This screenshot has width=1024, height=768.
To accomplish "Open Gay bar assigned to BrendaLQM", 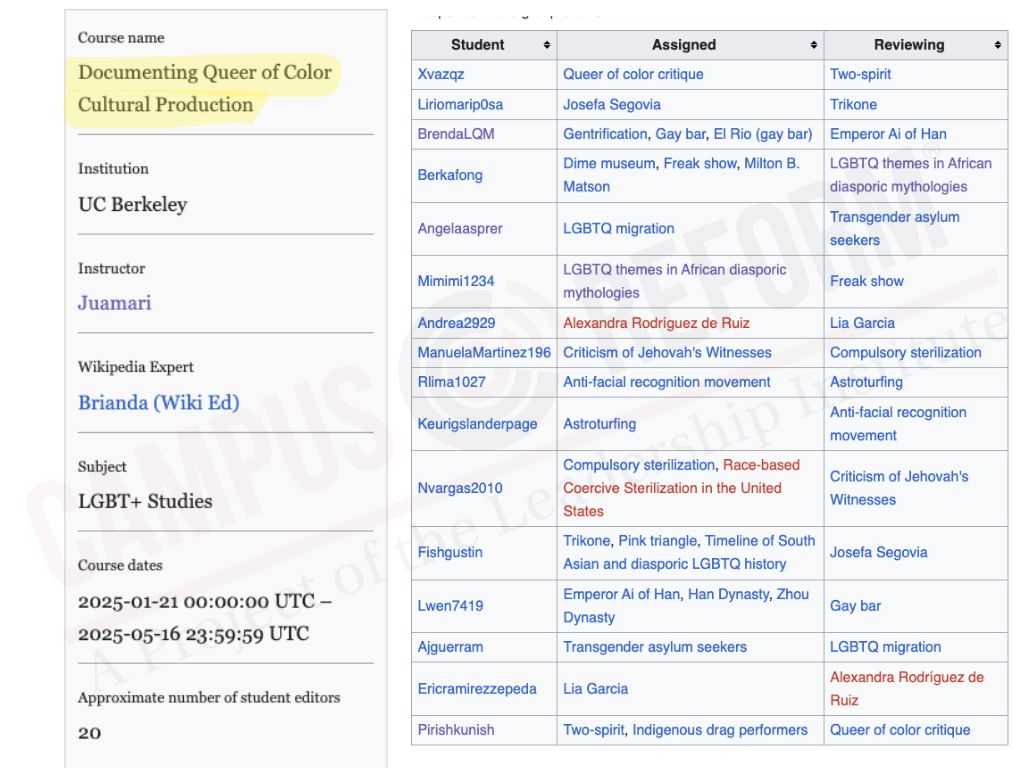I will [680, 134].
